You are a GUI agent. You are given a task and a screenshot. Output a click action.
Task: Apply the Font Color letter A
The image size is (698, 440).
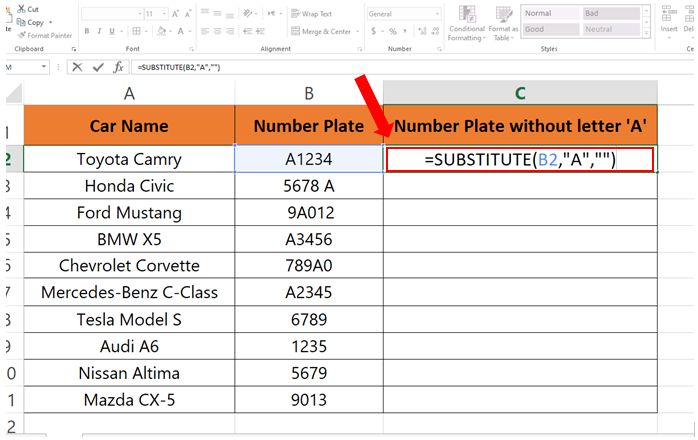coord(181,31)
